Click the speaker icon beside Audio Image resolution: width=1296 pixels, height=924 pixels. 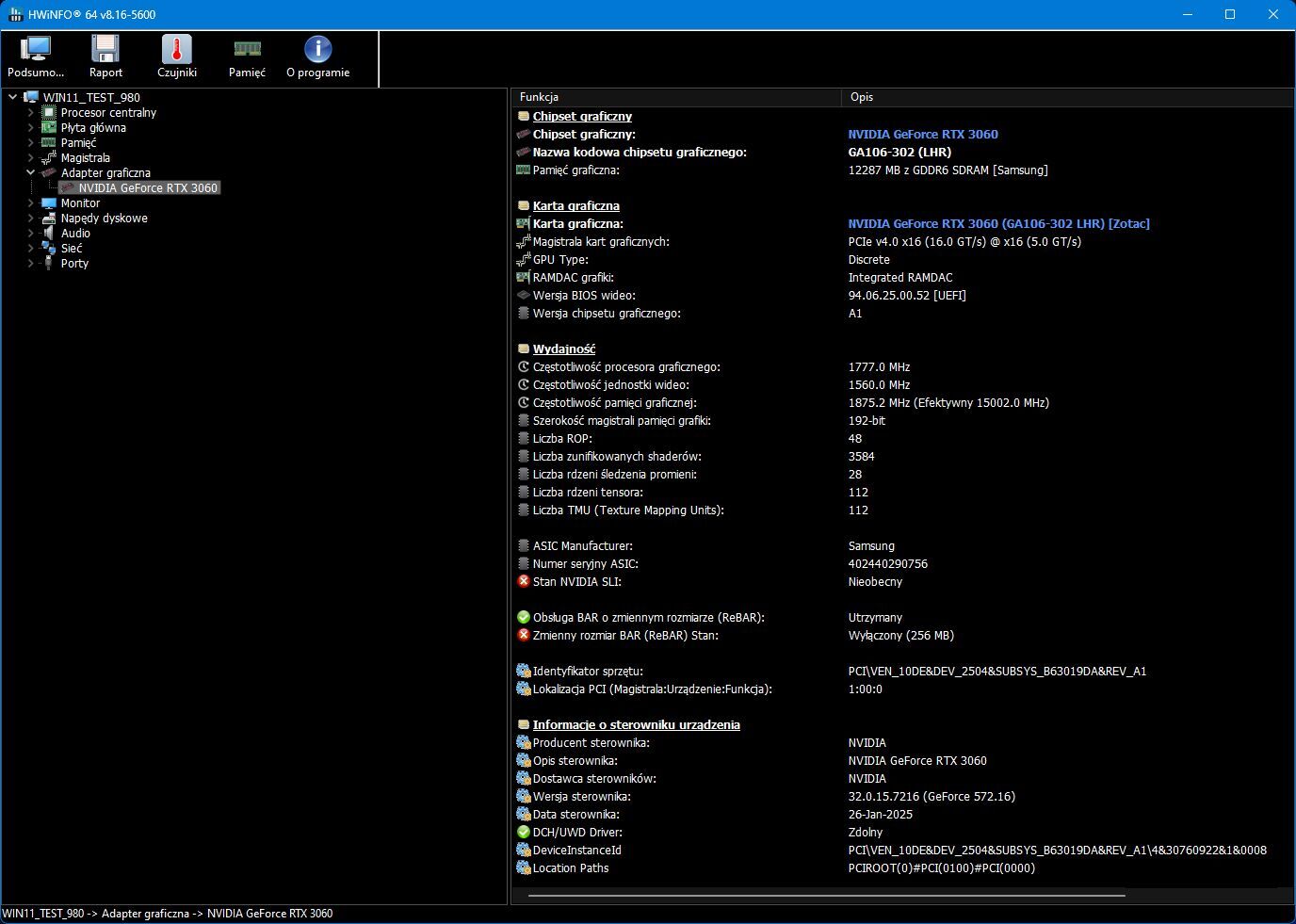click(49, 233)
